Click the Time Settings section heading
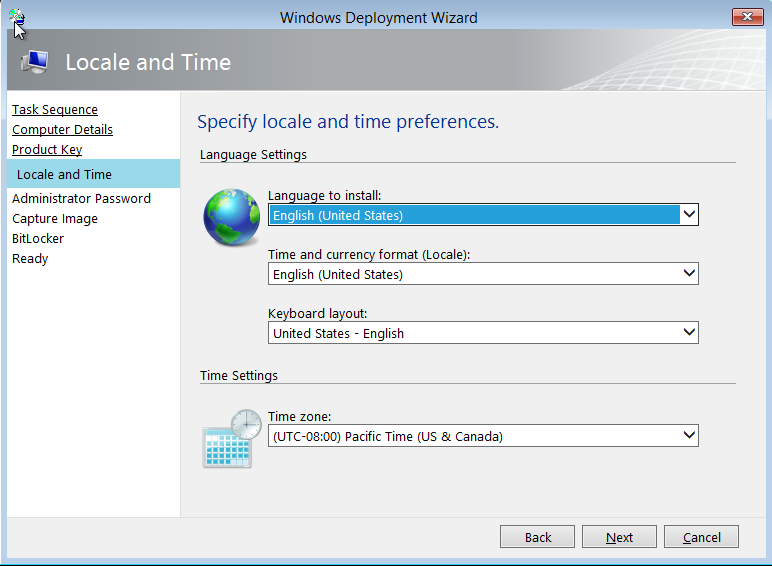The height and width of the screenshot is (566, 772). 239,376
